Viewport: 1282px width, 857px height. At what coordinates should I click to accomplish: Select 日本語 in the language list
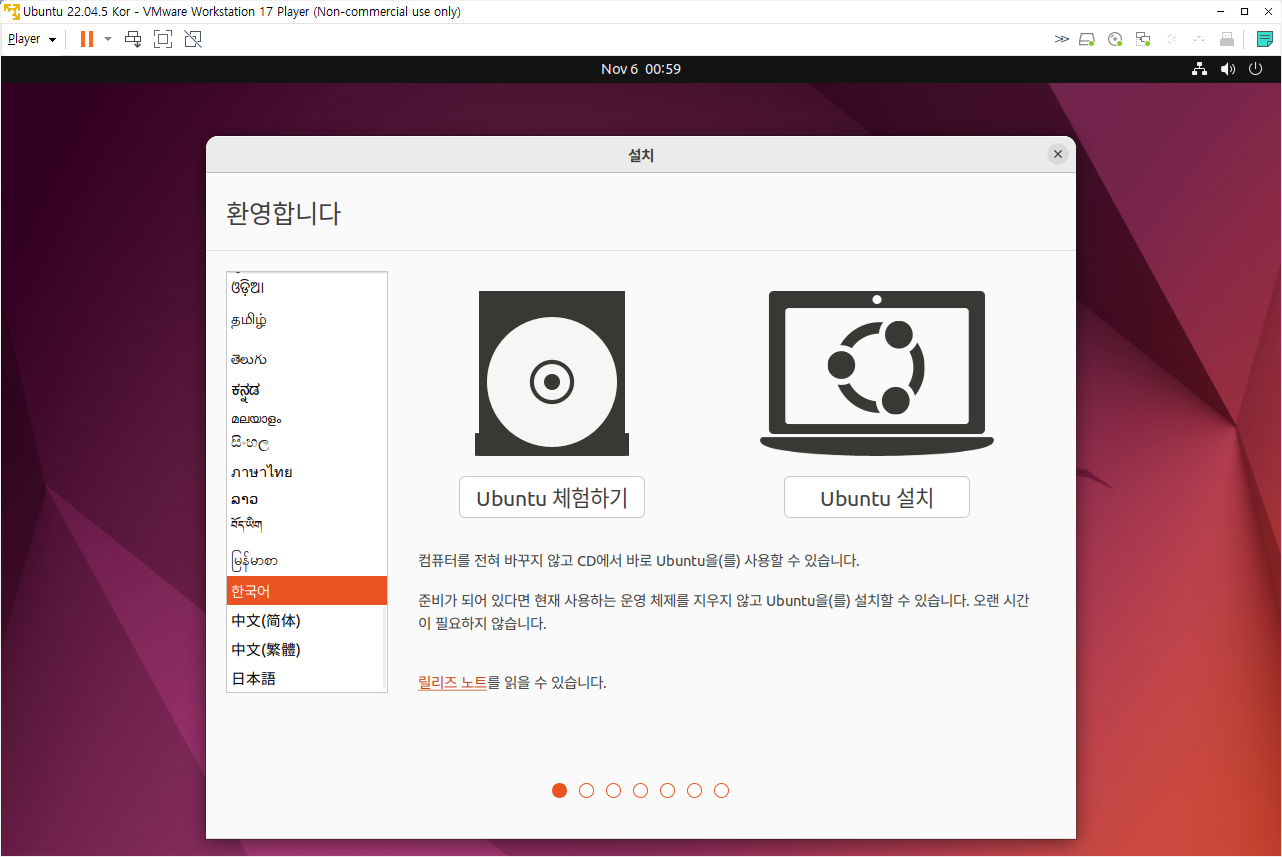307,679
